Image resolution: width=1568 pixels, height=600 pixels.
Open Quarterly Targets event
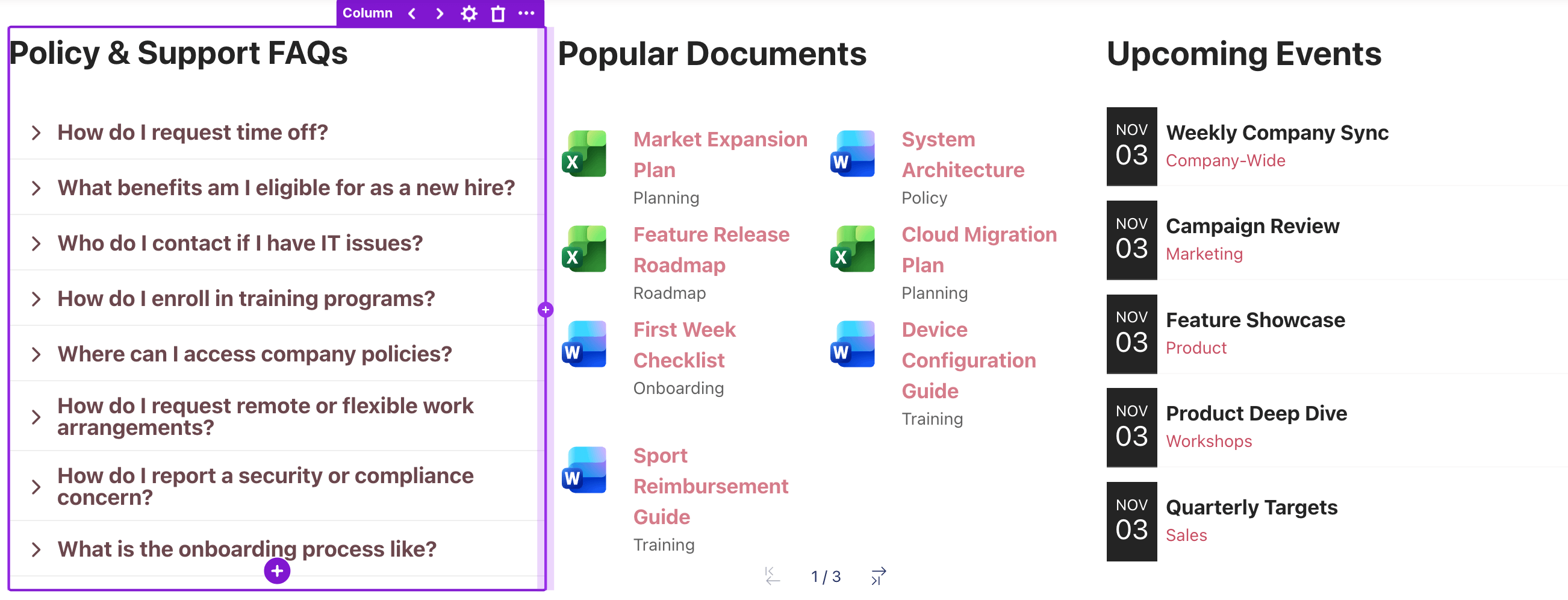coord(1251,507)
